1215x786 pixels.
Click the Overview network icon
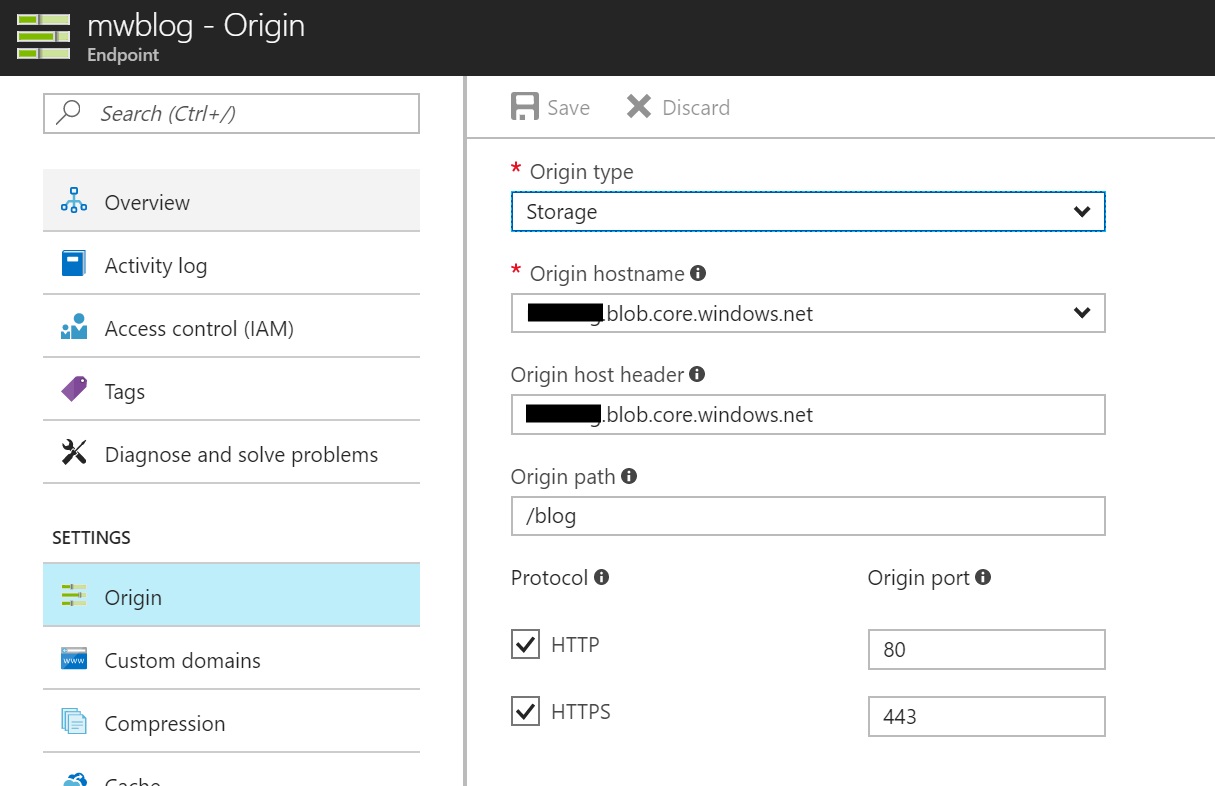pyautogui.click(x=74, y=201)
